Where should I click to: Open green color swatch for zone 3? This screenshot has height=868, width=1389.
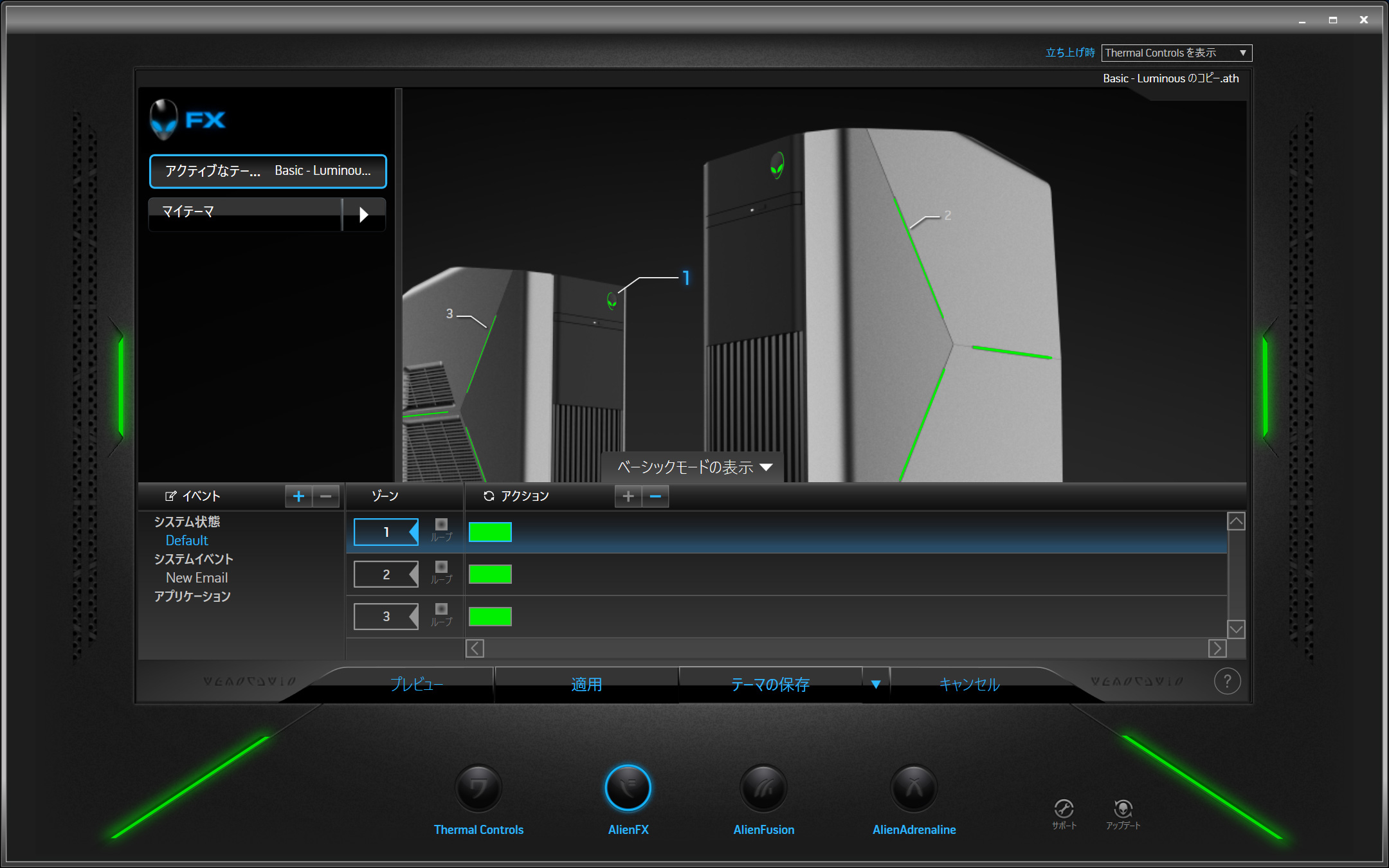coord(490,617)
